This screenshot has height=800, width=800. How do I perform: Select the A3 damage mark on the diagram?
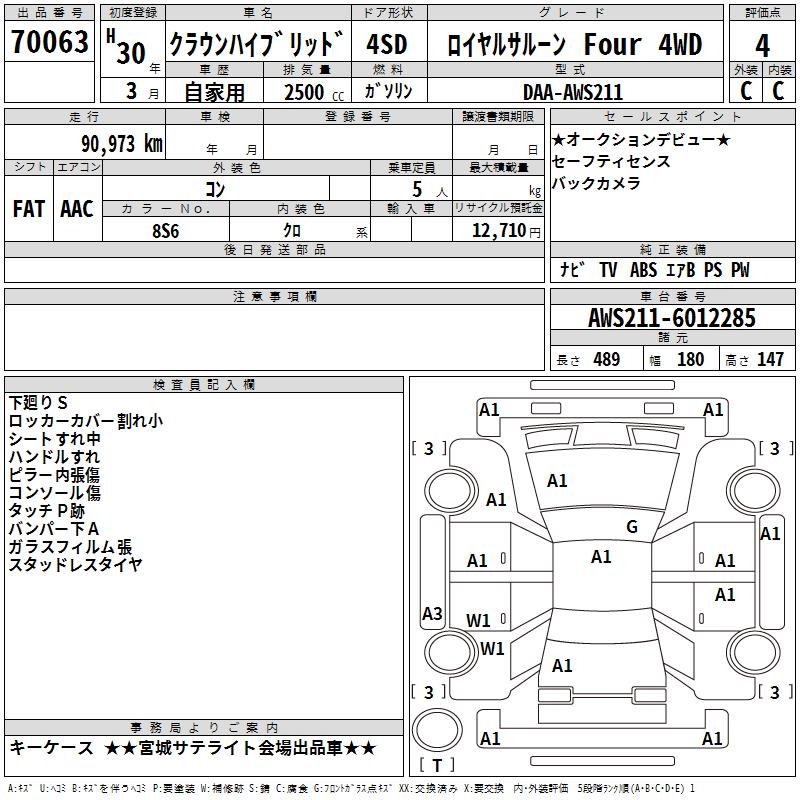pos(432,613)
